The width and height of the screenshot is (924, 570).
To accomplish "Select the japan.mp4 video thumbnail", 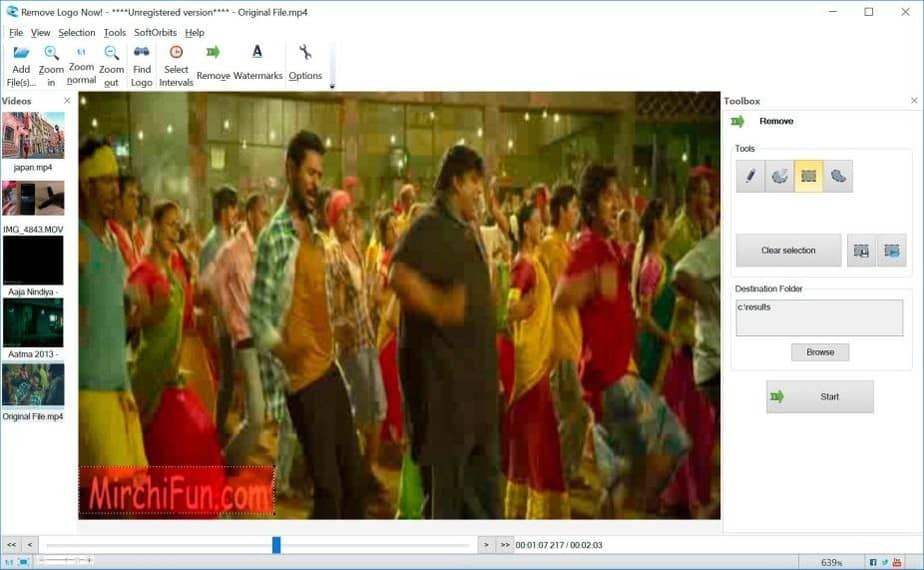I will point(33,136).
